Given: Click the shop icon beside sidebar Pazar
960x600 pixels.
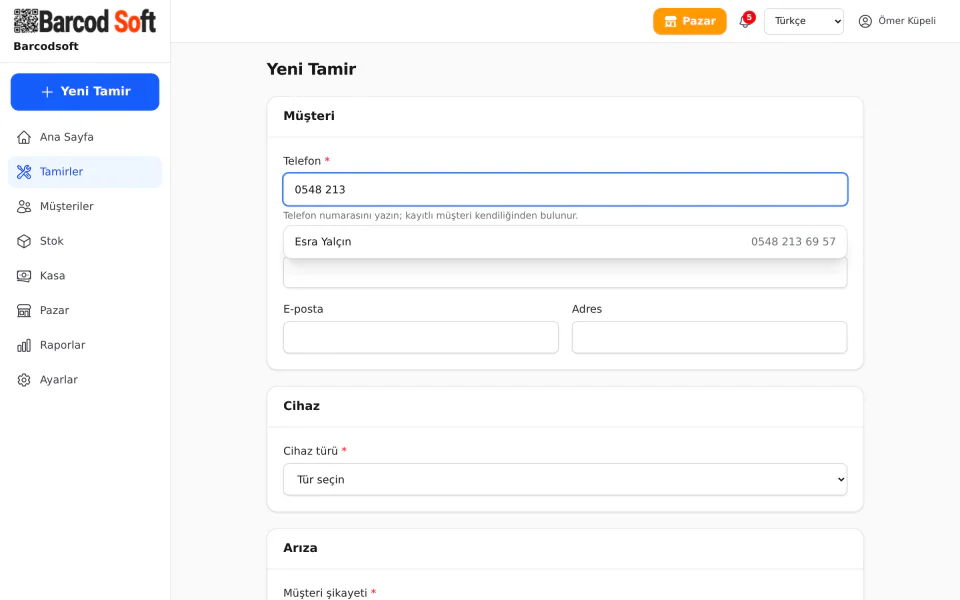Looking at the screenshot, I should click(24, 311).
